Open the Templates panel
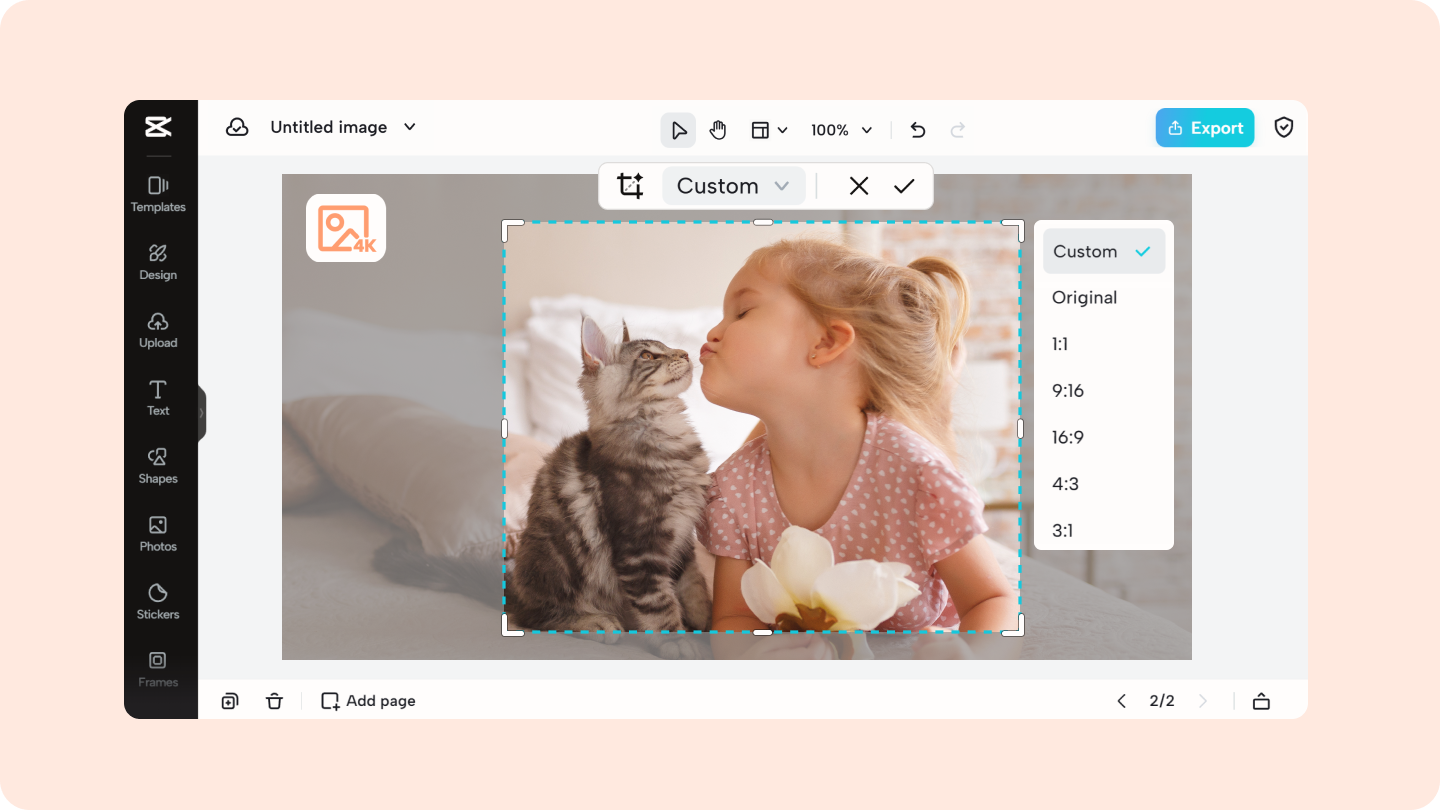The image size is (1440, 810). click(x=158, y=194)
